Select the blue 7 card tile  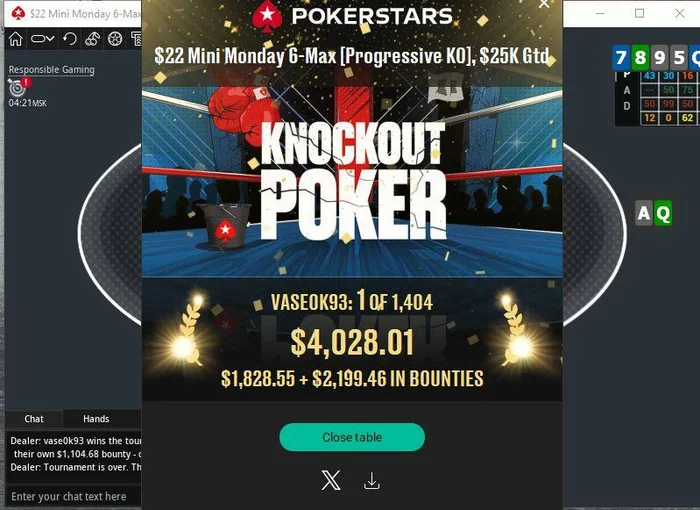tap(621, 57)
